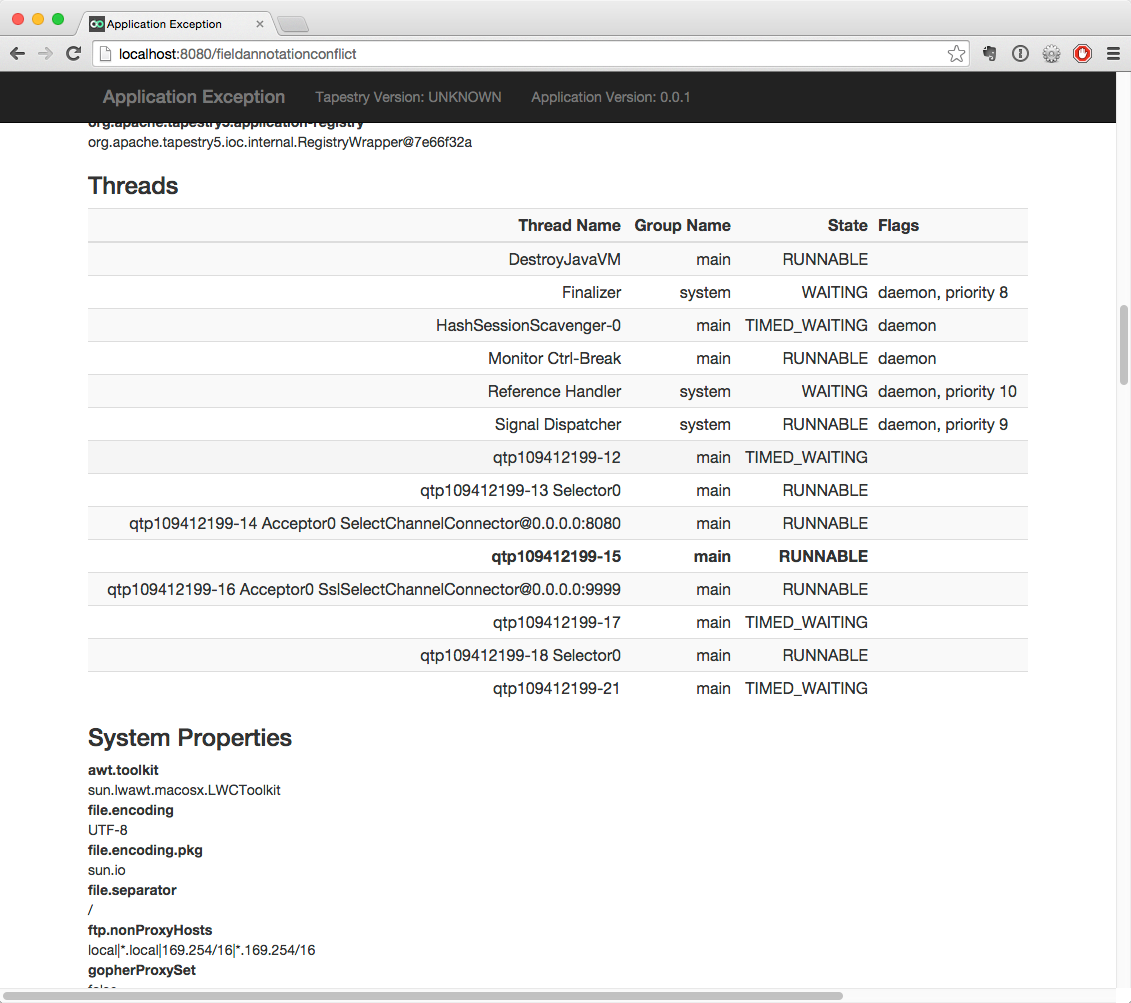Open the Evernote elephant extension

pyautogui.click(x=989, y=54)
